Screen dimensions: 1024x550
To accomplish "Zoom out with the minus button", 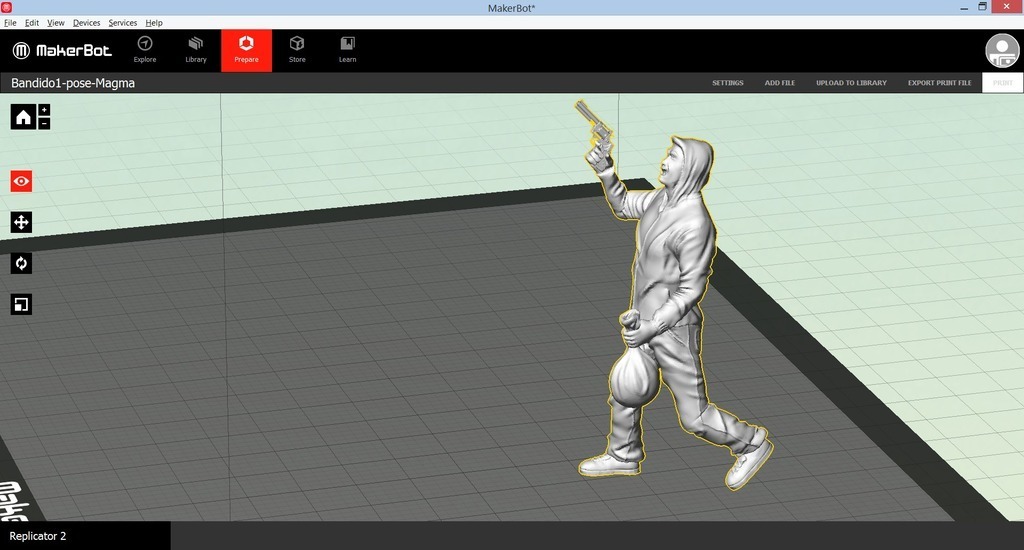I will [44, 123].
